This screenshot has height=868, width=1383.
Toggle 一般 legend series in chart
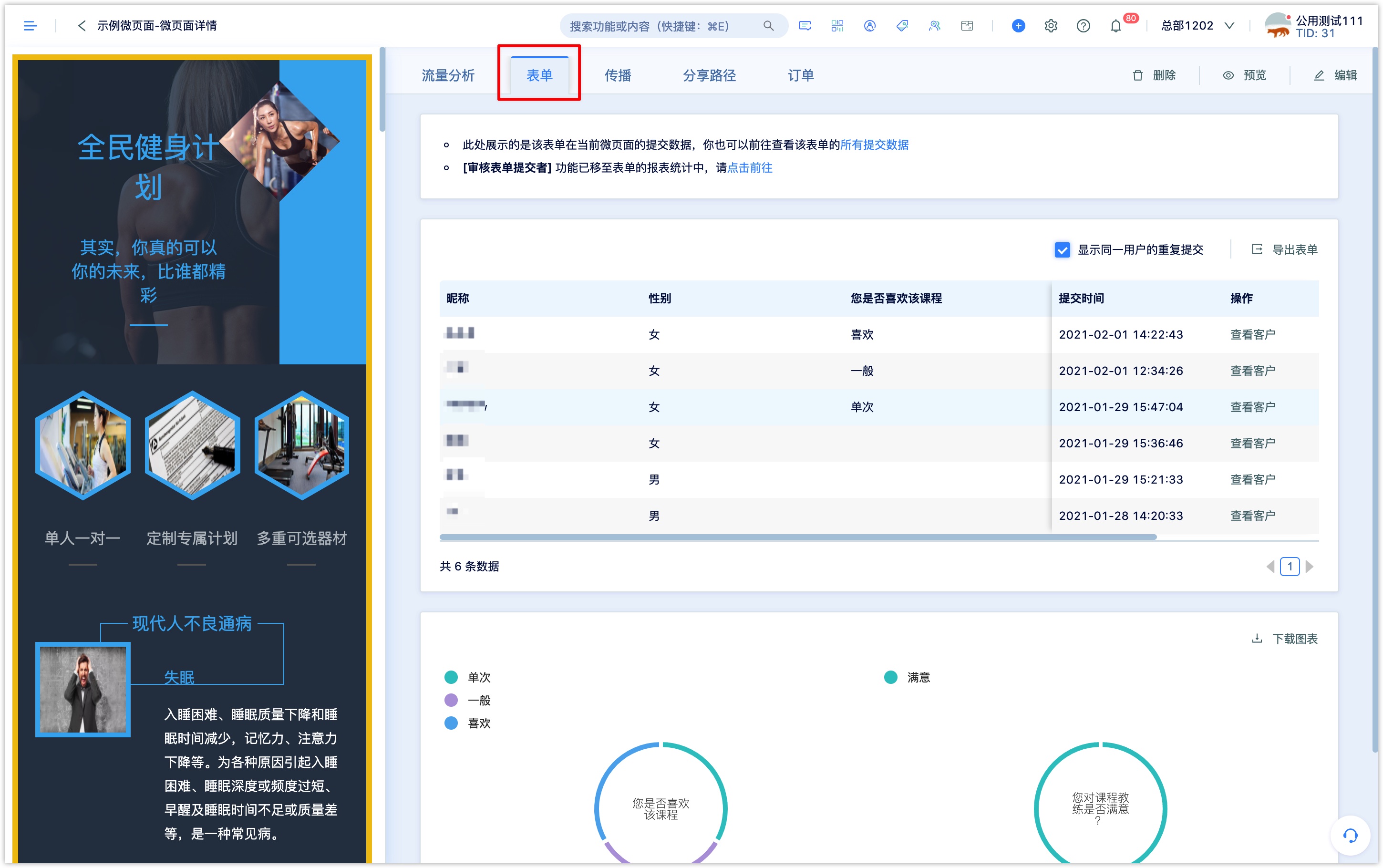tap(468, 701)
